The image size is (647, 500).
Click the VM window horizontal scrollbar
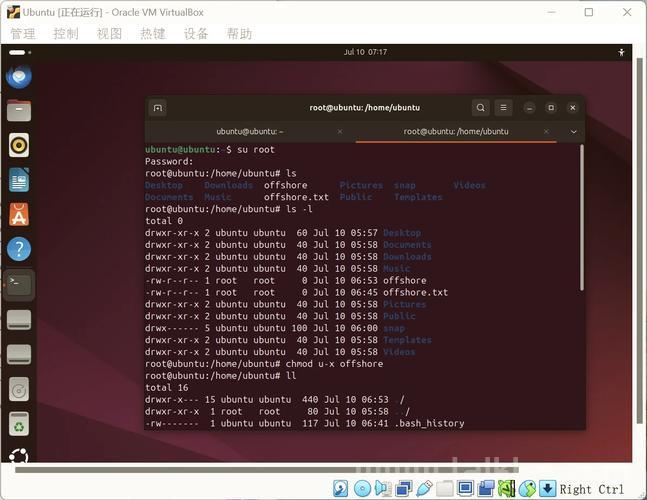click(267, 469)
